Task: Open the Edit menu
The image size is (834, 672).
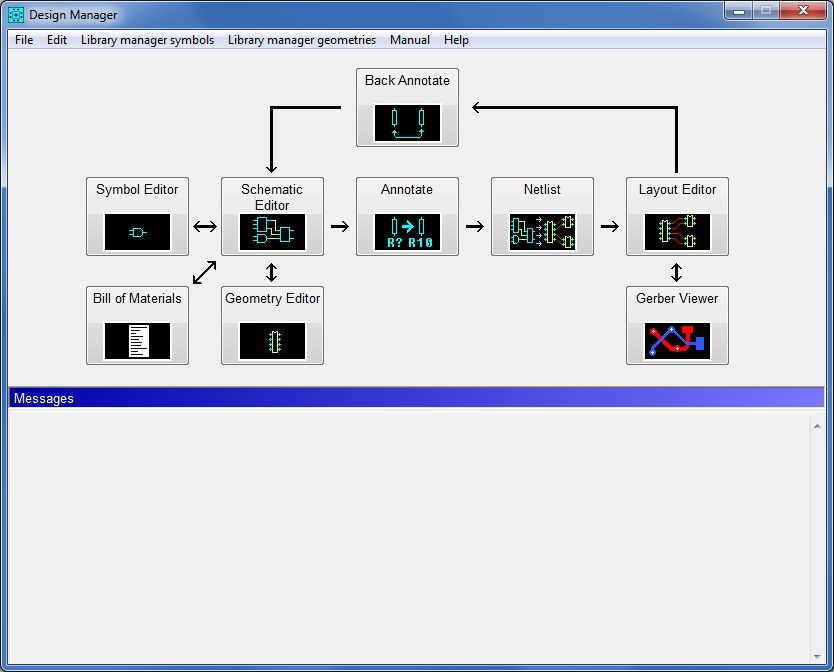Action: [57, 40]
